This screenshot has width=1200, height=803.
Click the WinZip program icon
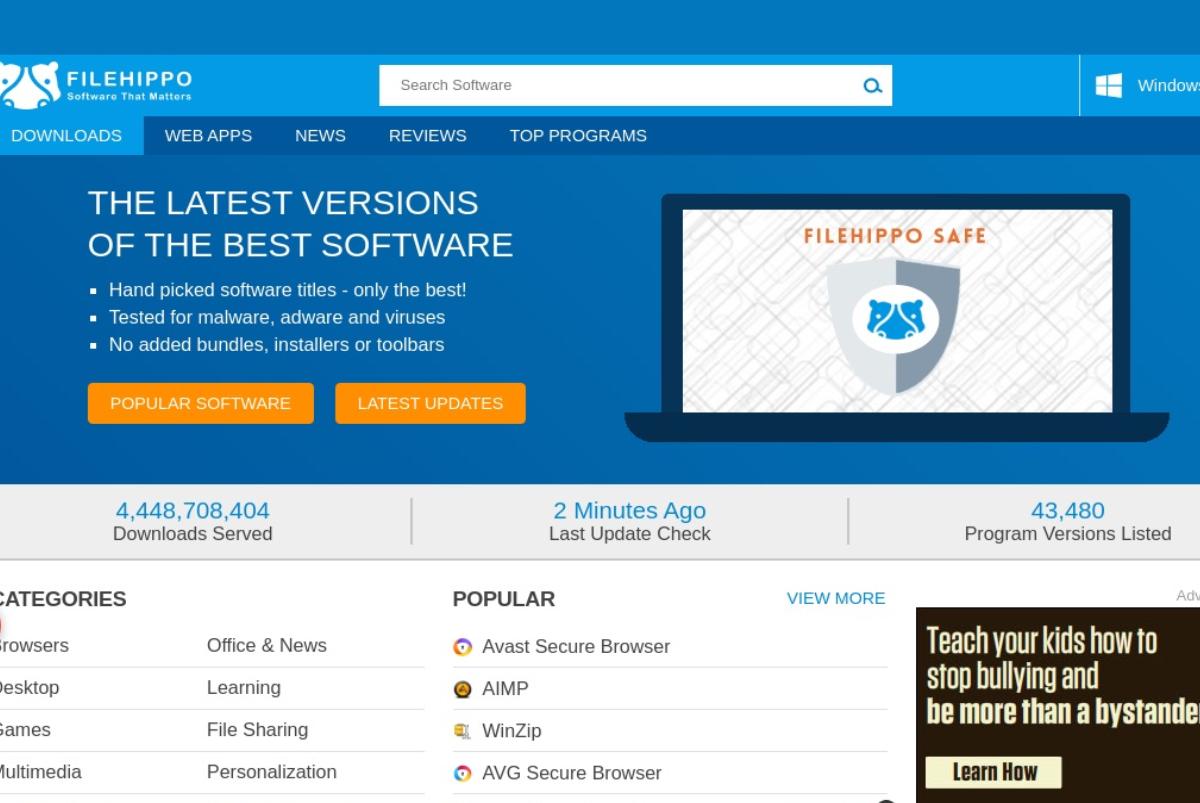[x=462, y=731]
